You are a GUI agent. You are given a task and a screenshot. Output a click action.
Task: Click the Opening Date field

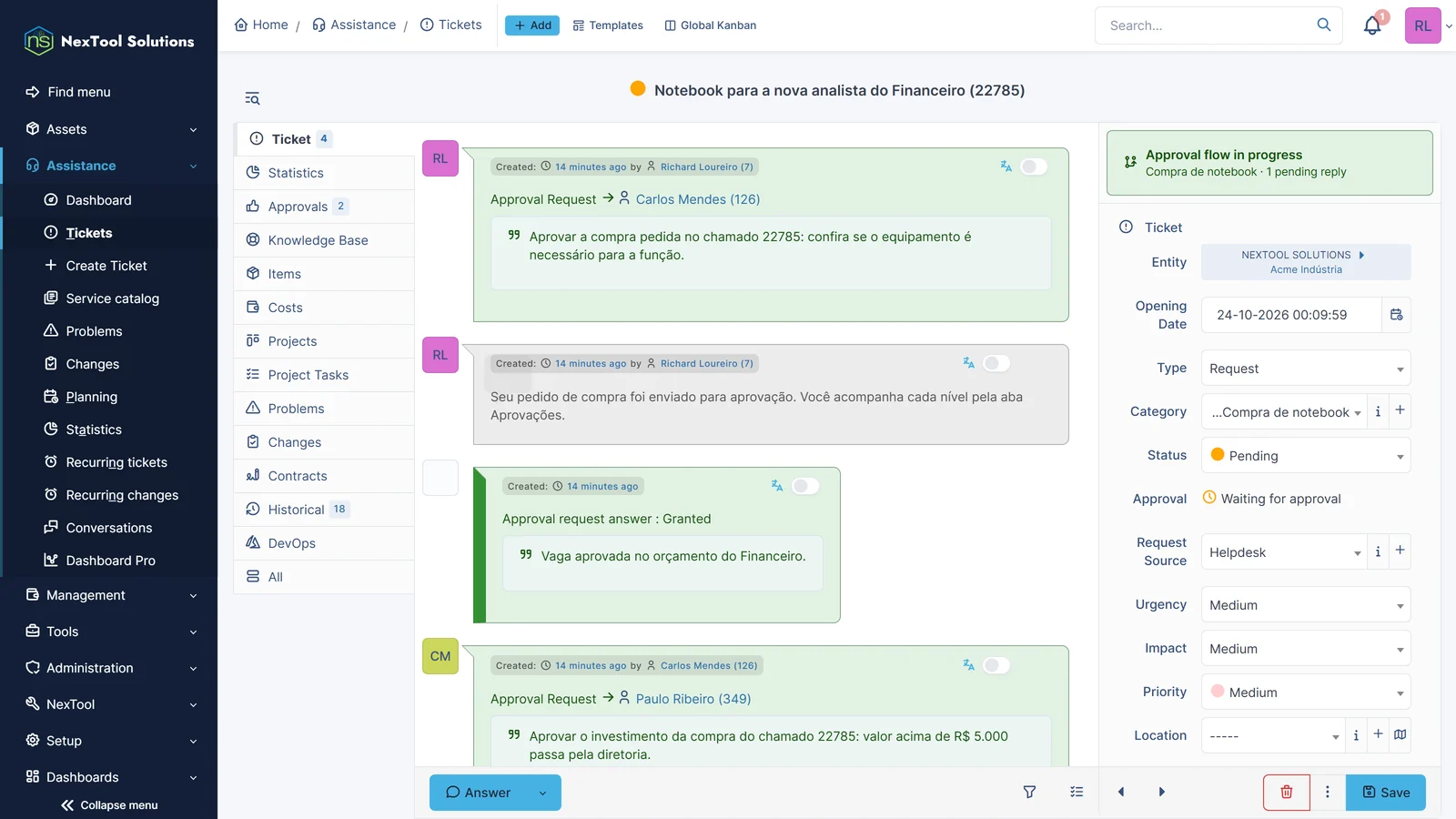[x=1291, y=315]
